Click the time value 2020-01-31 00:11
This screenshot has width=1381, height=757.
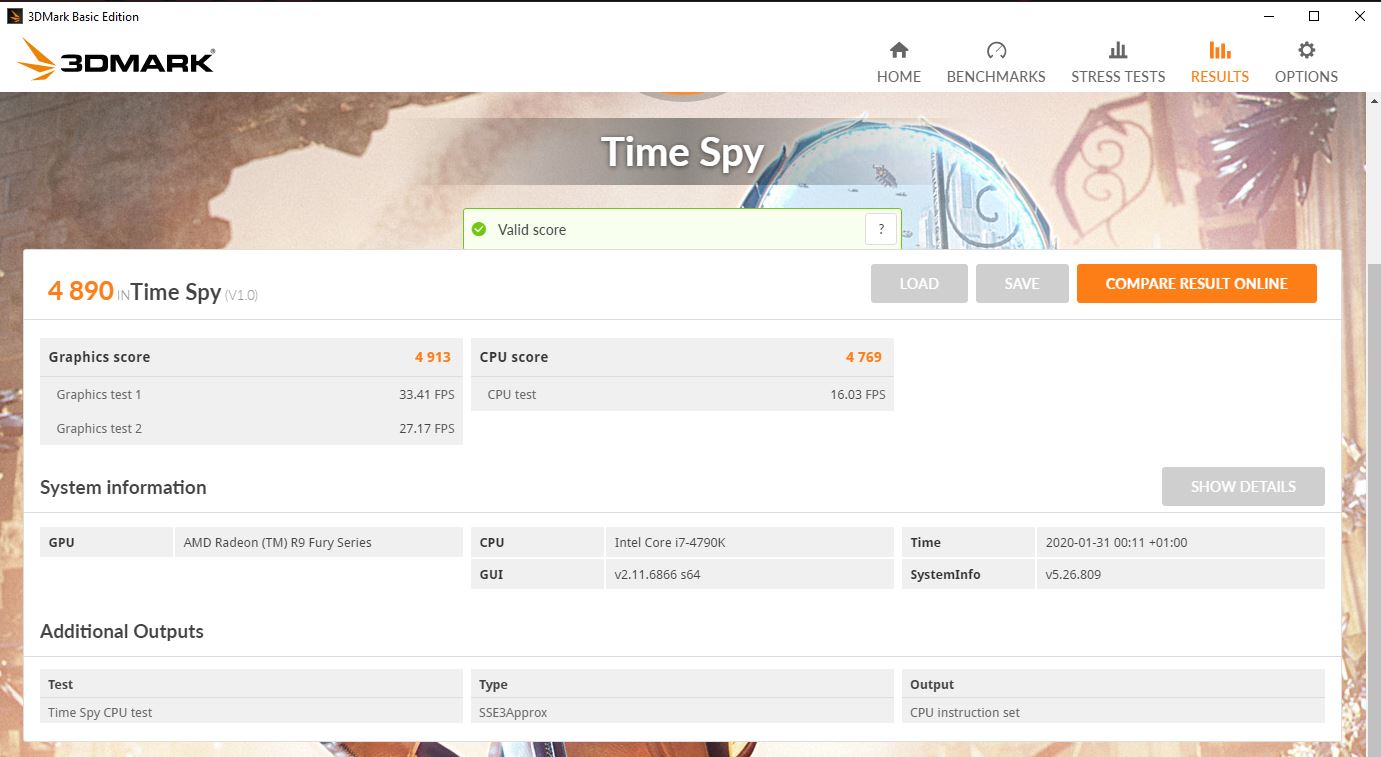[x=1116, y=542]
